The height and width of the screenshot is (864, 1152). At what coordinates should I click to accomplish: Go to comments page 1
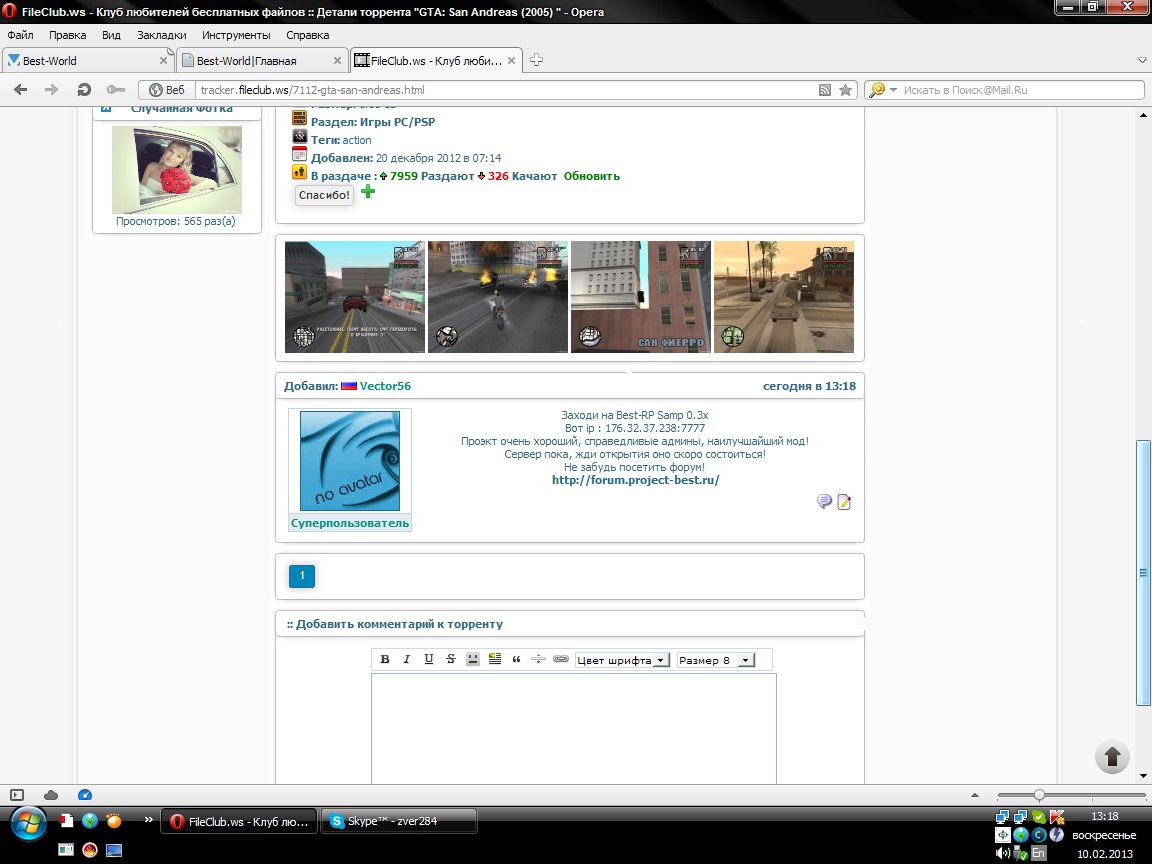pos(302,576)
